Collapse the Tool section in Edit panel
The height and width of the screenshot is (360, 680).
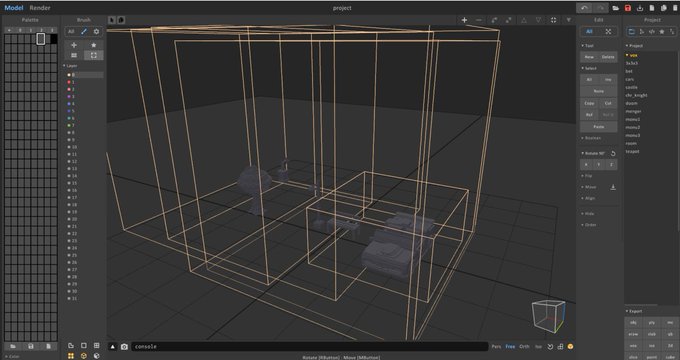[x=588, y=46]
